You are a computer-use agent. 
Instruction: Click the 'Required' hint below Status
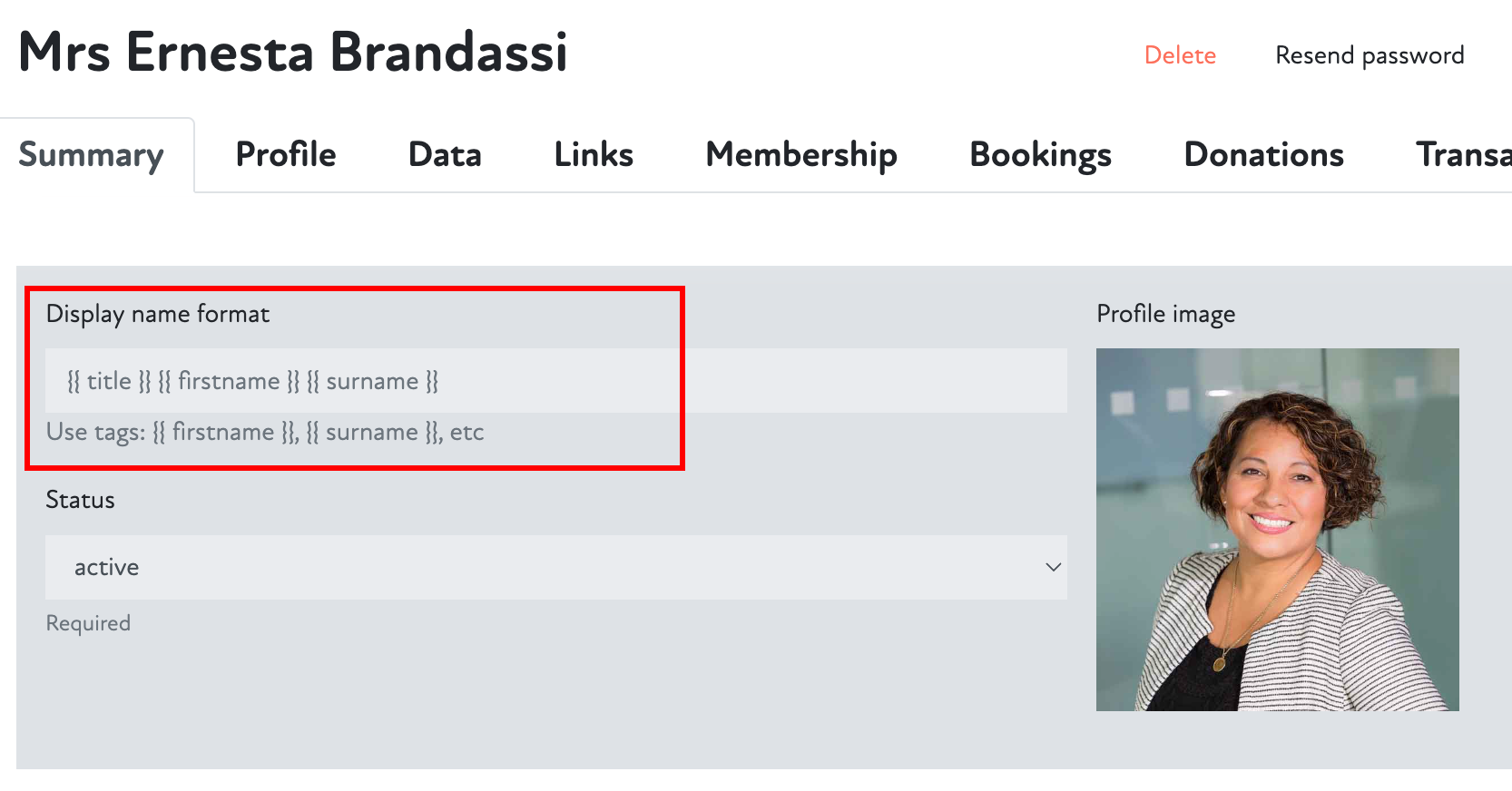[89, 623]
